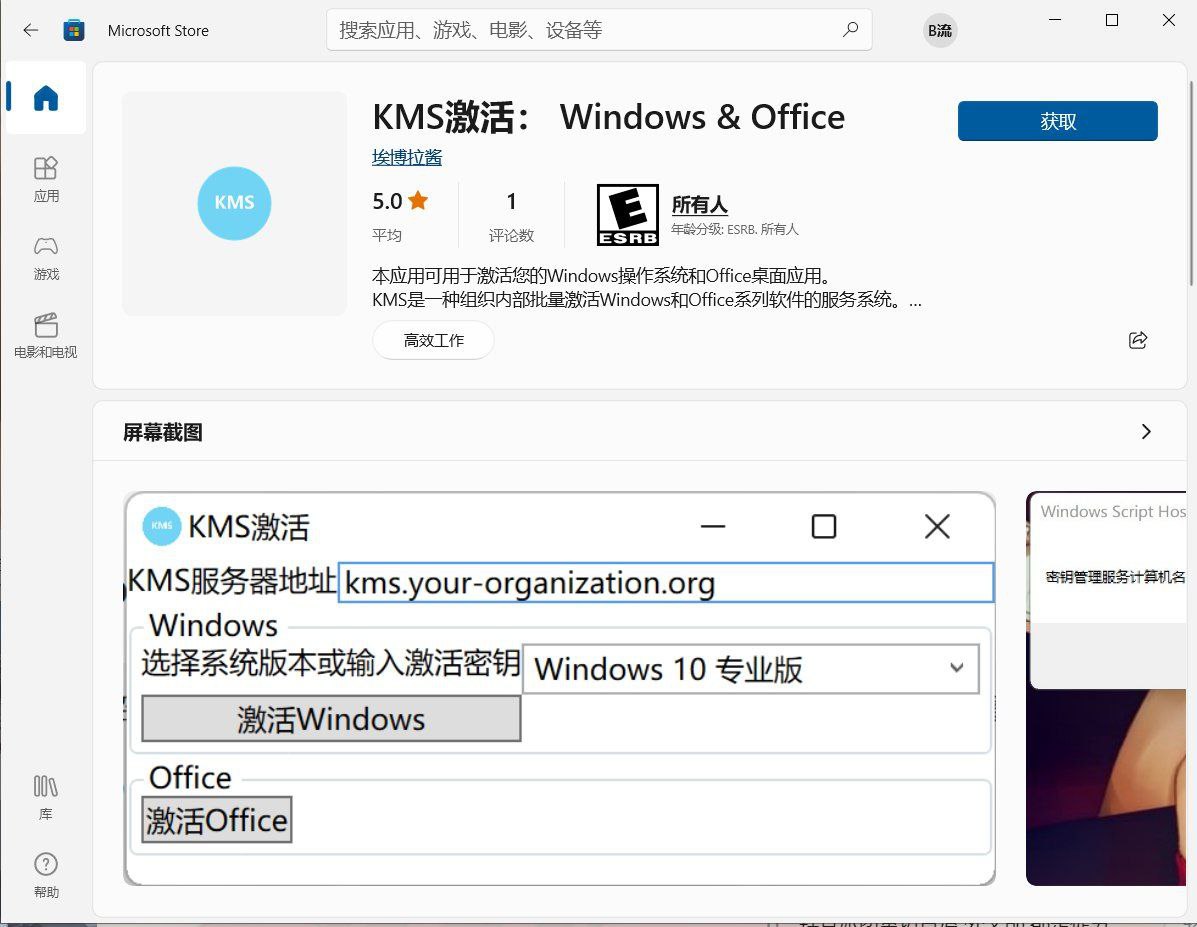Open the user profile avatar
Viewport: 1197px width, 927px height.
[940, 30]
